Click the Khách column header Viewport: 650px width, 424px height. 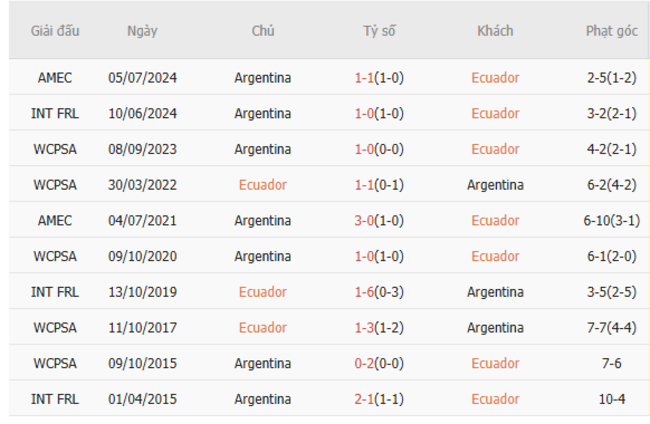click(x=495, y=31)
